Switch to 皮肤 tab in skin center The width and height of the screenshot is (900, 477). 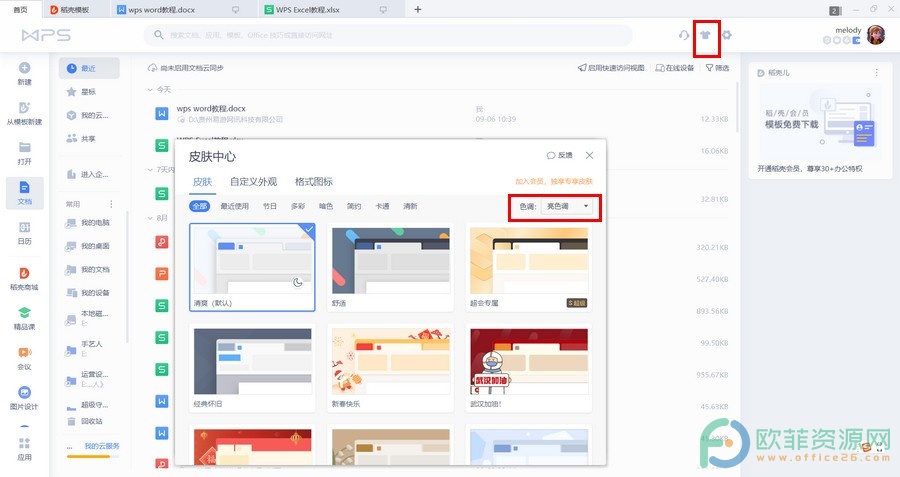202,182
